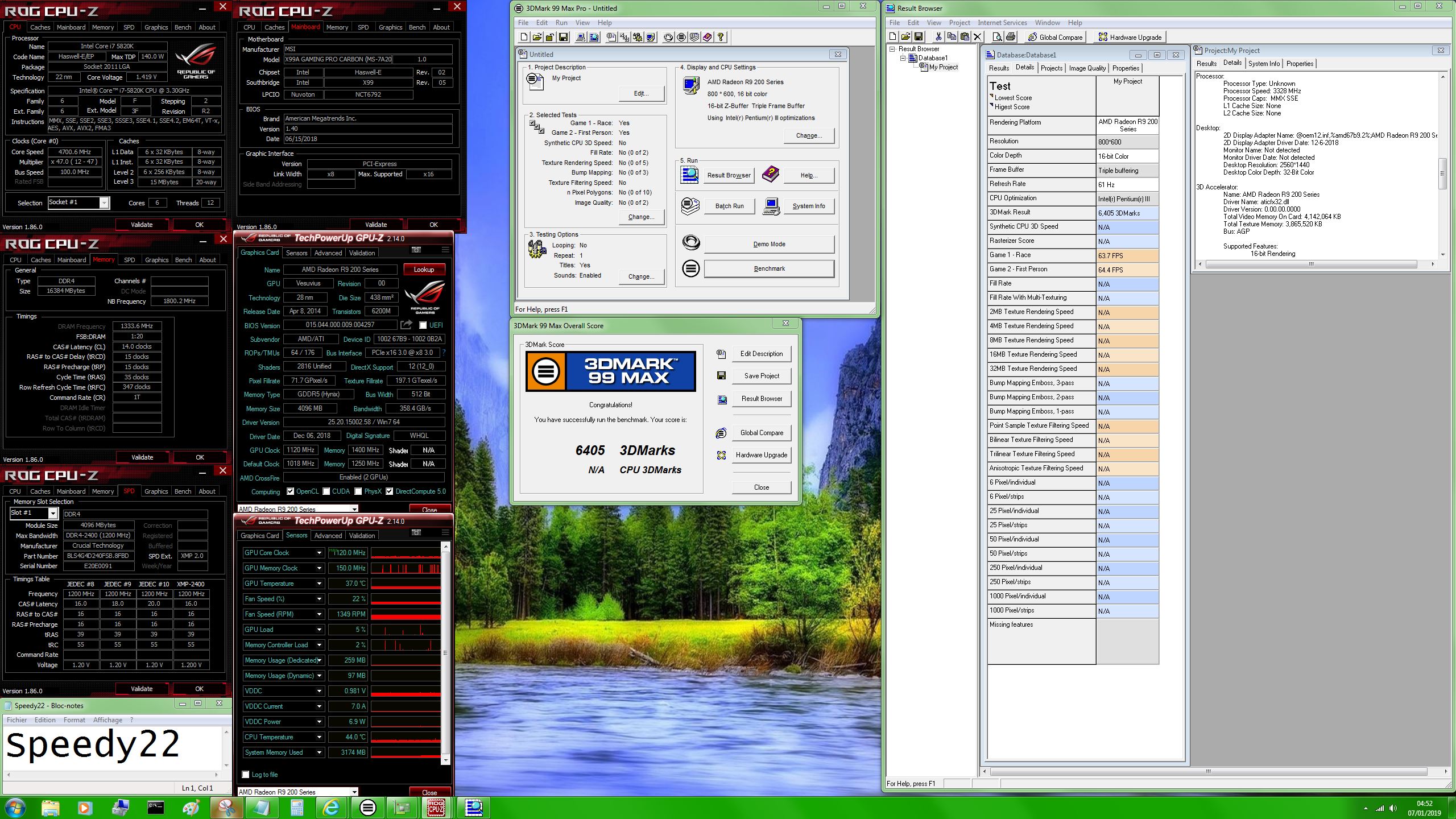Toggle OpenCL checkbox in GPU-Z
This screenshot has width=1456, height=819.
(x=291, y=491)
